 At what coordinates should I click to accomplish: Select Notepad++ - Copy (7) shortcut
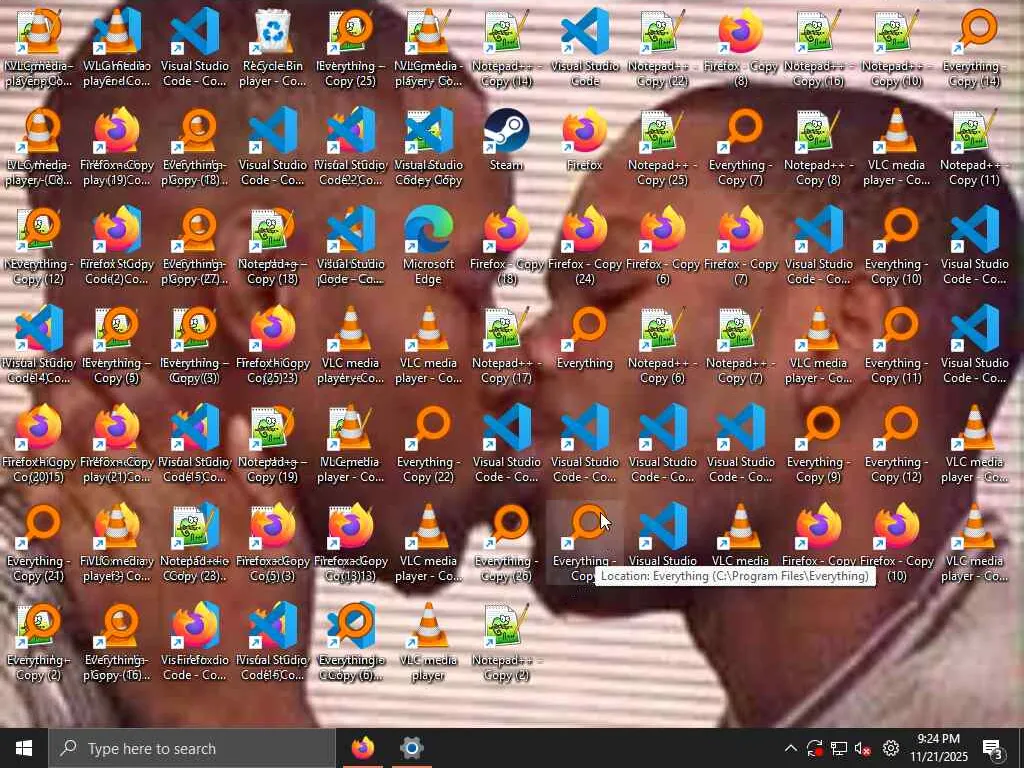click(x=741, y=346)
